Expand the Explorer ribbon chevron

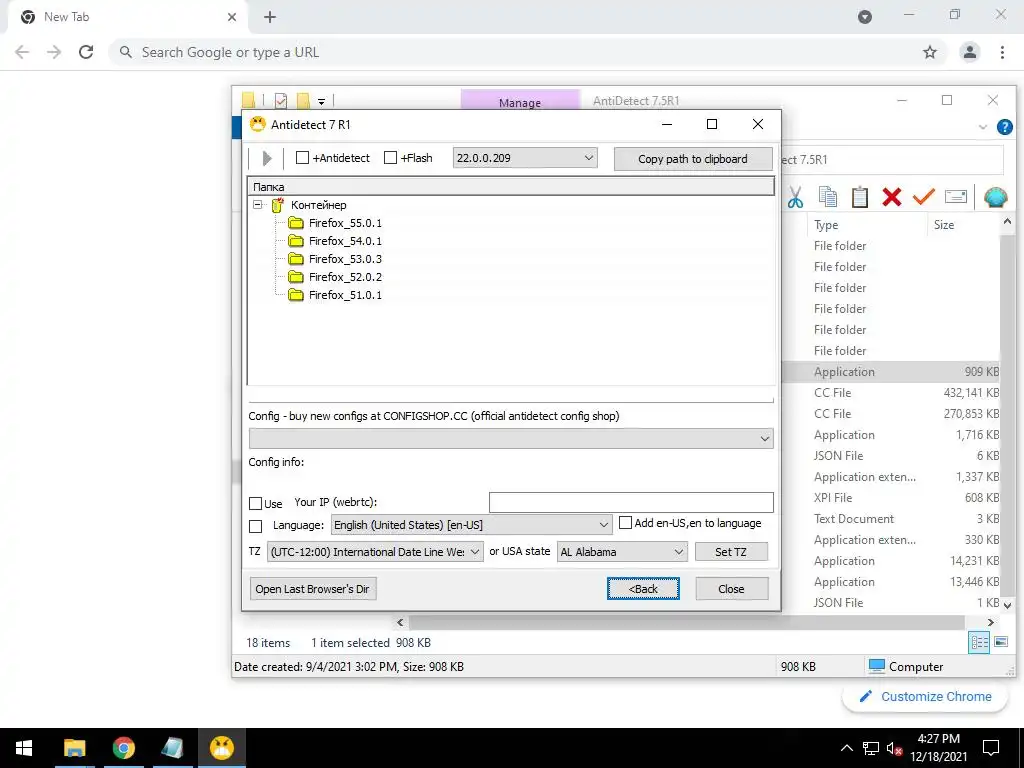coord(983,127)
